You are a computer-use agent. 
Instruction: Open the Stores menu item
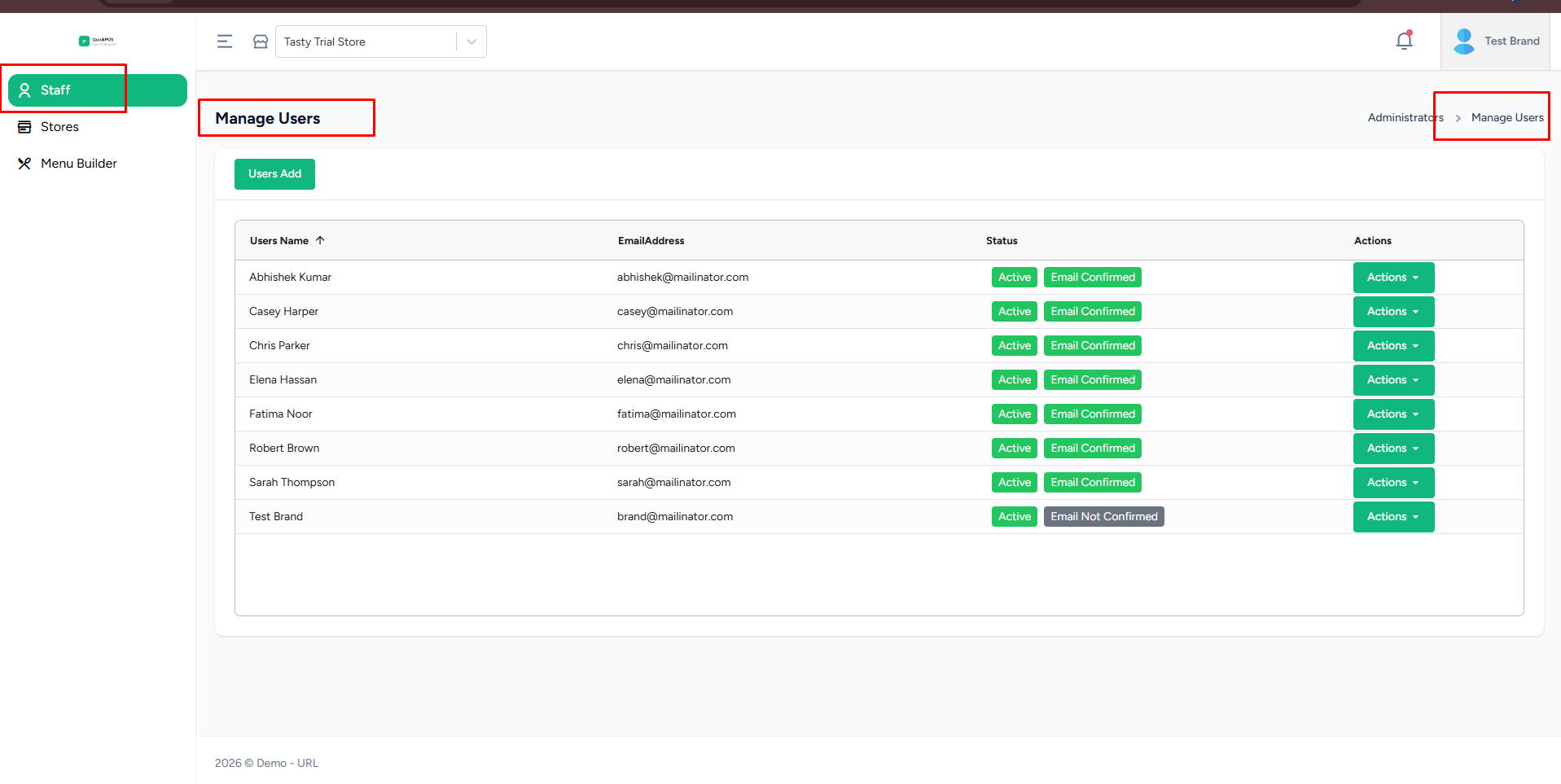60,127
